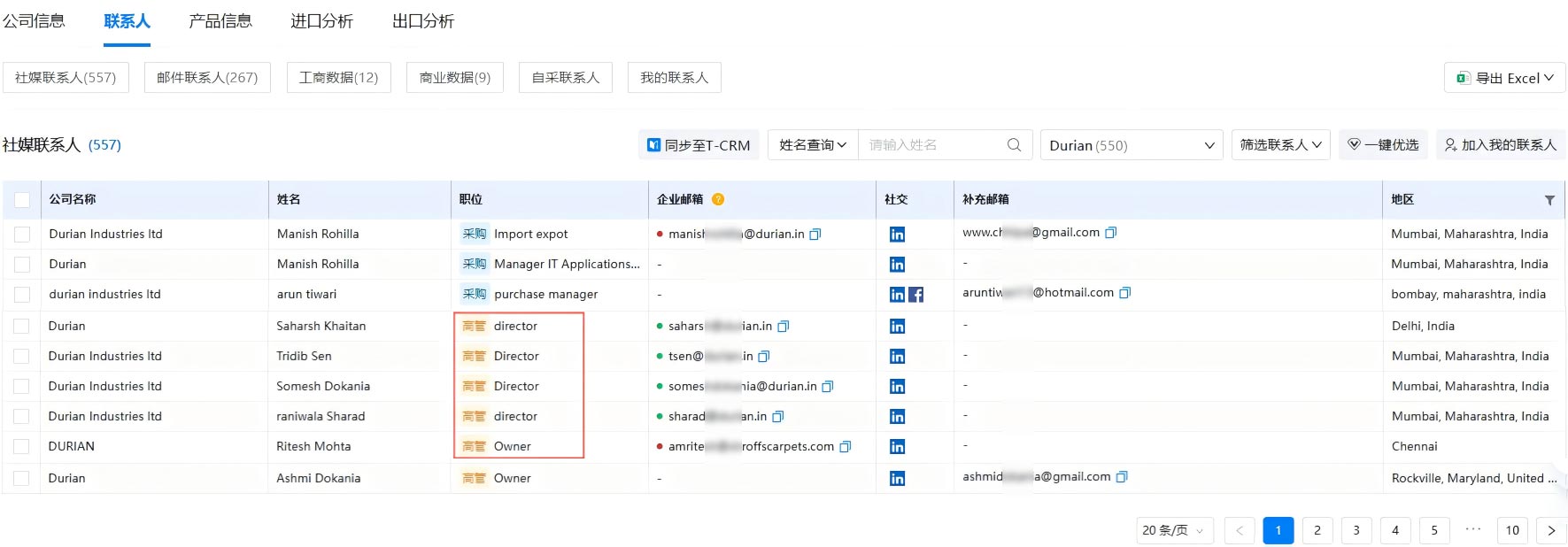Viewport: 1568px width, 547px height.
Task: Select the 邮件联系人(267) sub-tab
Action: click(207, 78)
